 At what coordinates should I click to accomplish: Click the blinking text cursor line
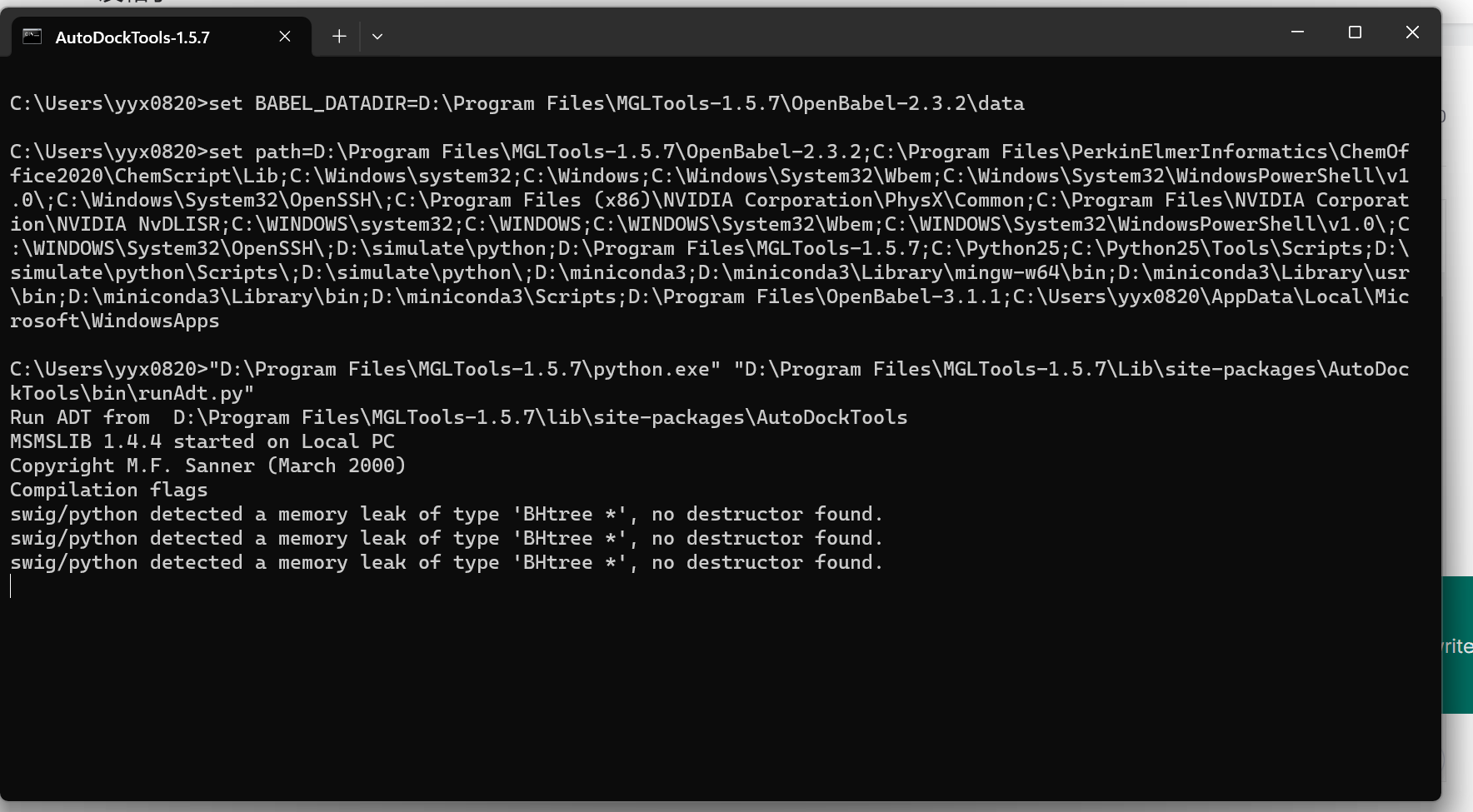tap(12, 586)
